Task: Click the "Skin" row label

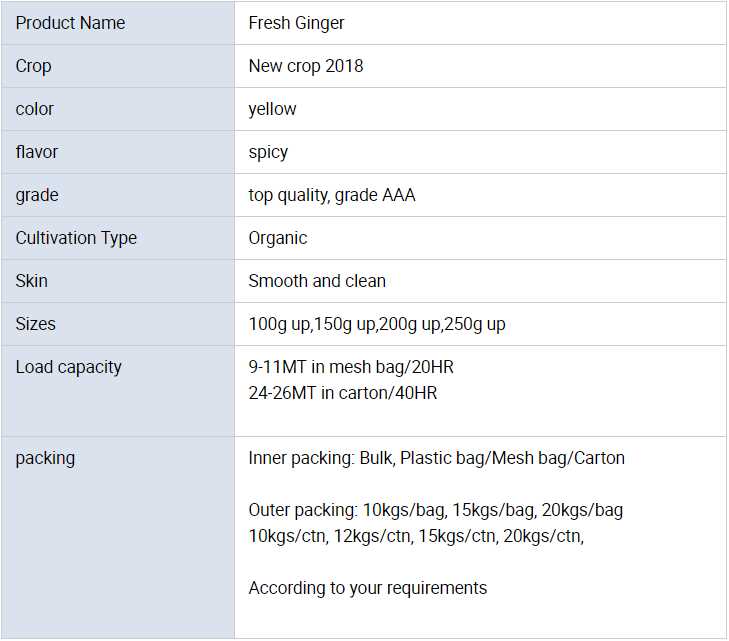Action: [x=31, y=281]
